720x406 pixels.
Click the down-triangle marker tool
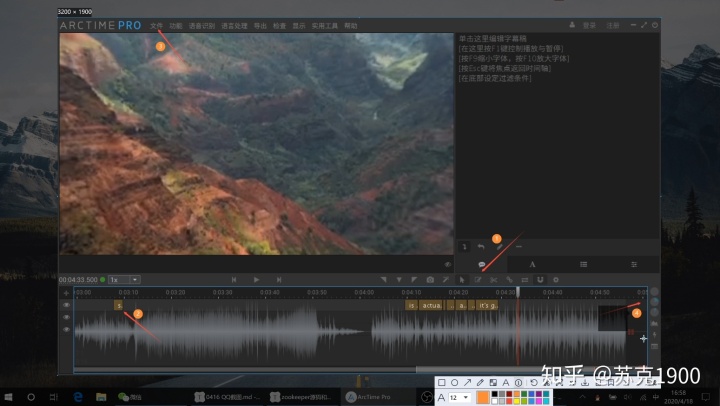pyautogui.click(x=399, y=280)
